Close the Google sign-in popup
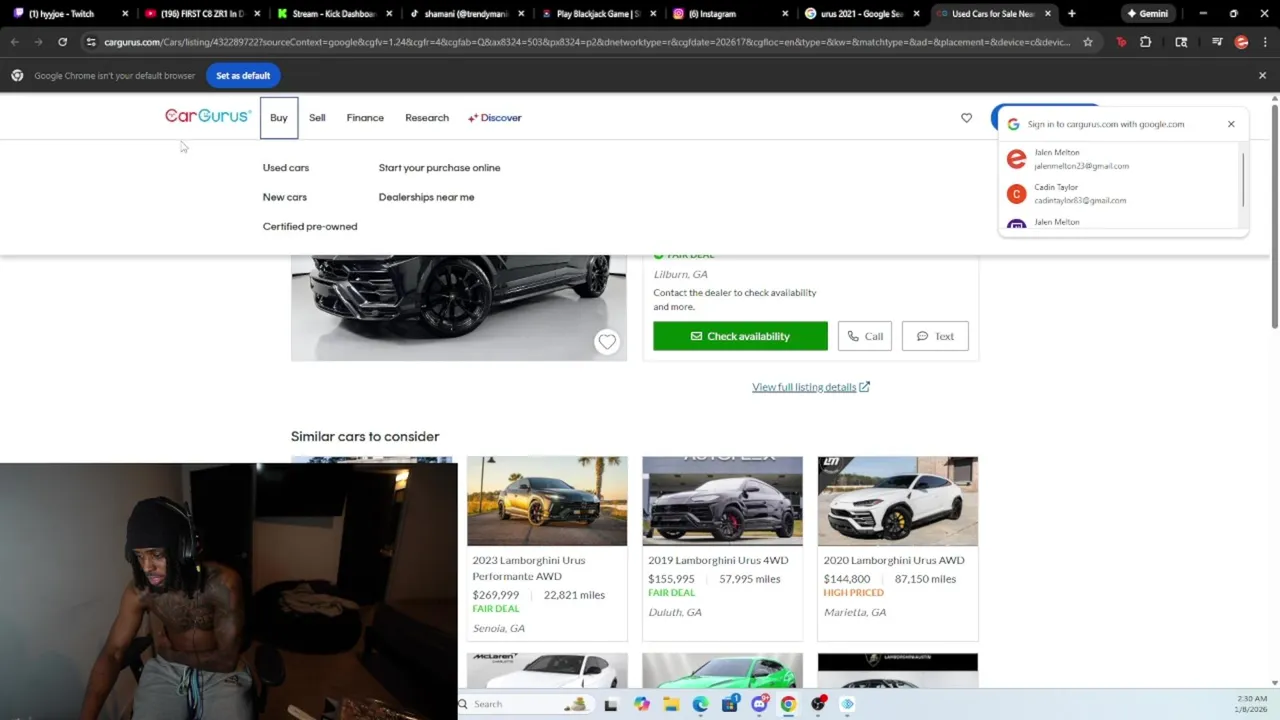 click(x=1231, y=124)
